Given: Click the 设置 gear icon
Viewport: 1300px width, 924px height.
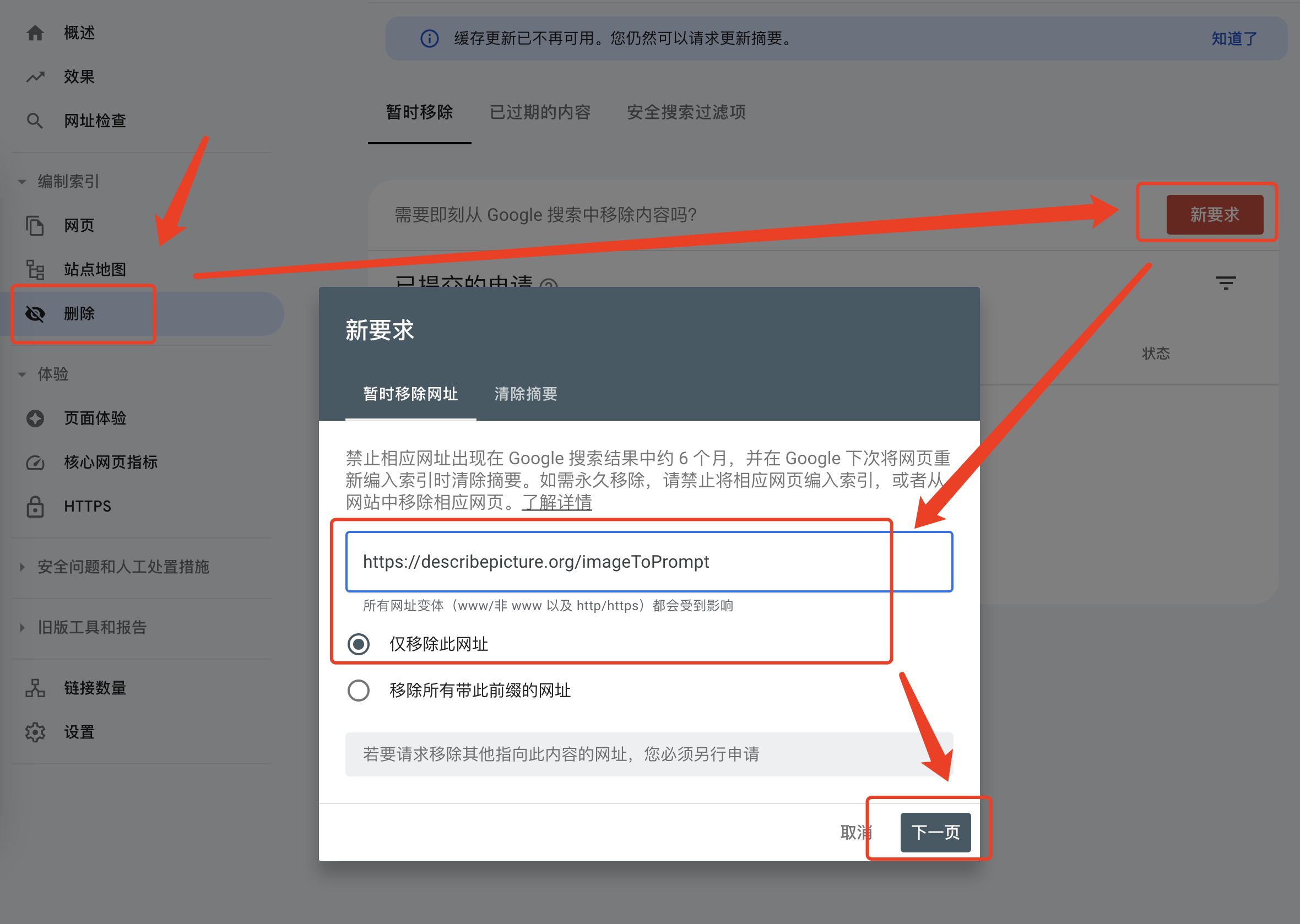Looking at the screenshot, I should click(35, 732).
